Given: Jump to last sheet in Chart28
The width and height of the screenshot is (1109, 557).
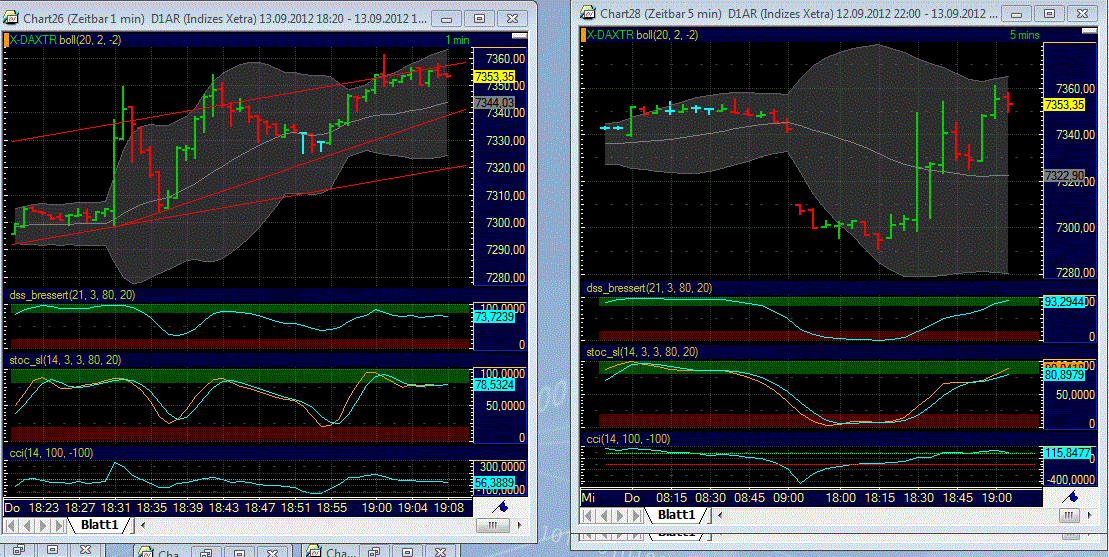Looking at the screenshot, I should 634,515.
